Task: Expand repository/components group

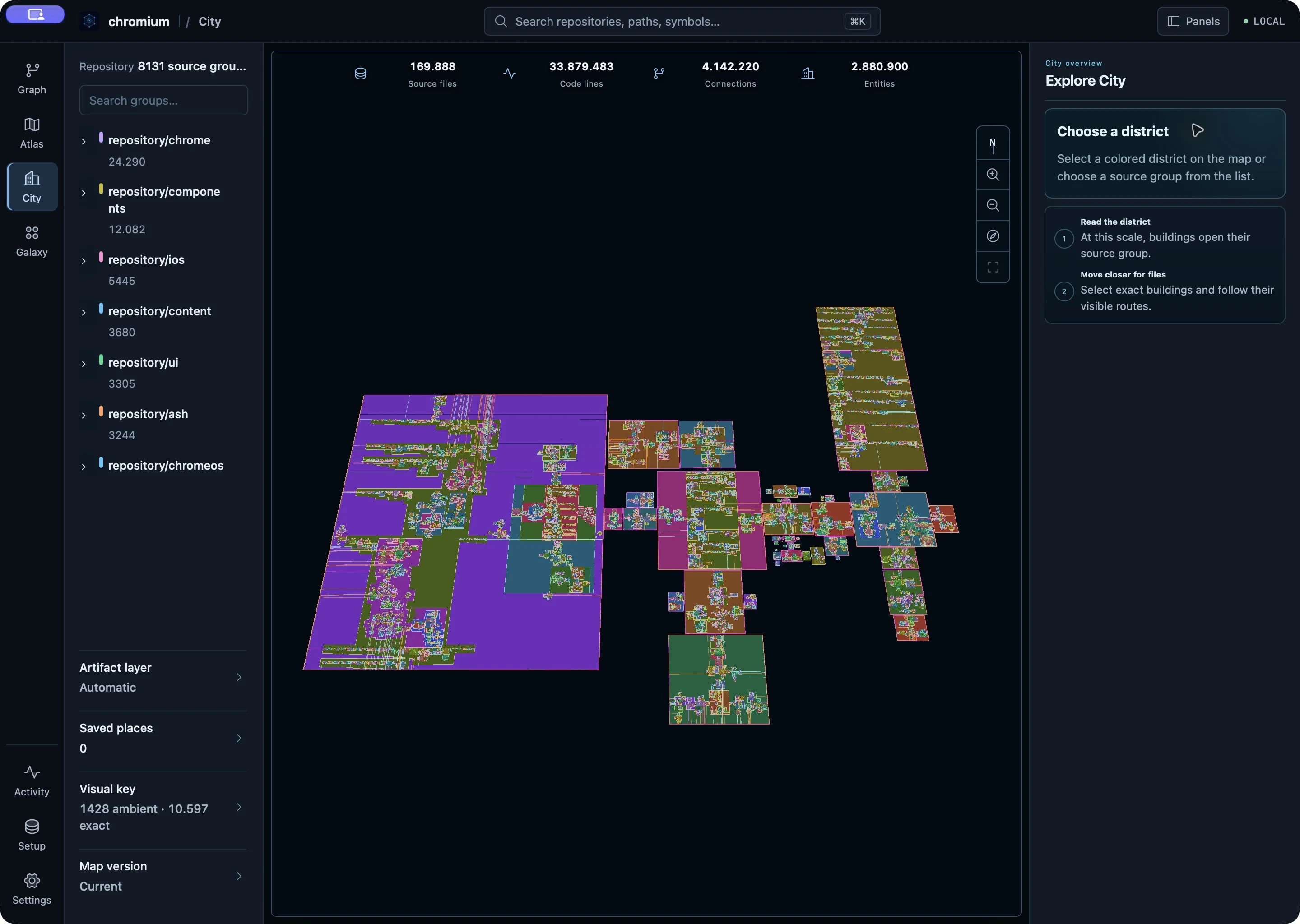Action: coord(84,193)
